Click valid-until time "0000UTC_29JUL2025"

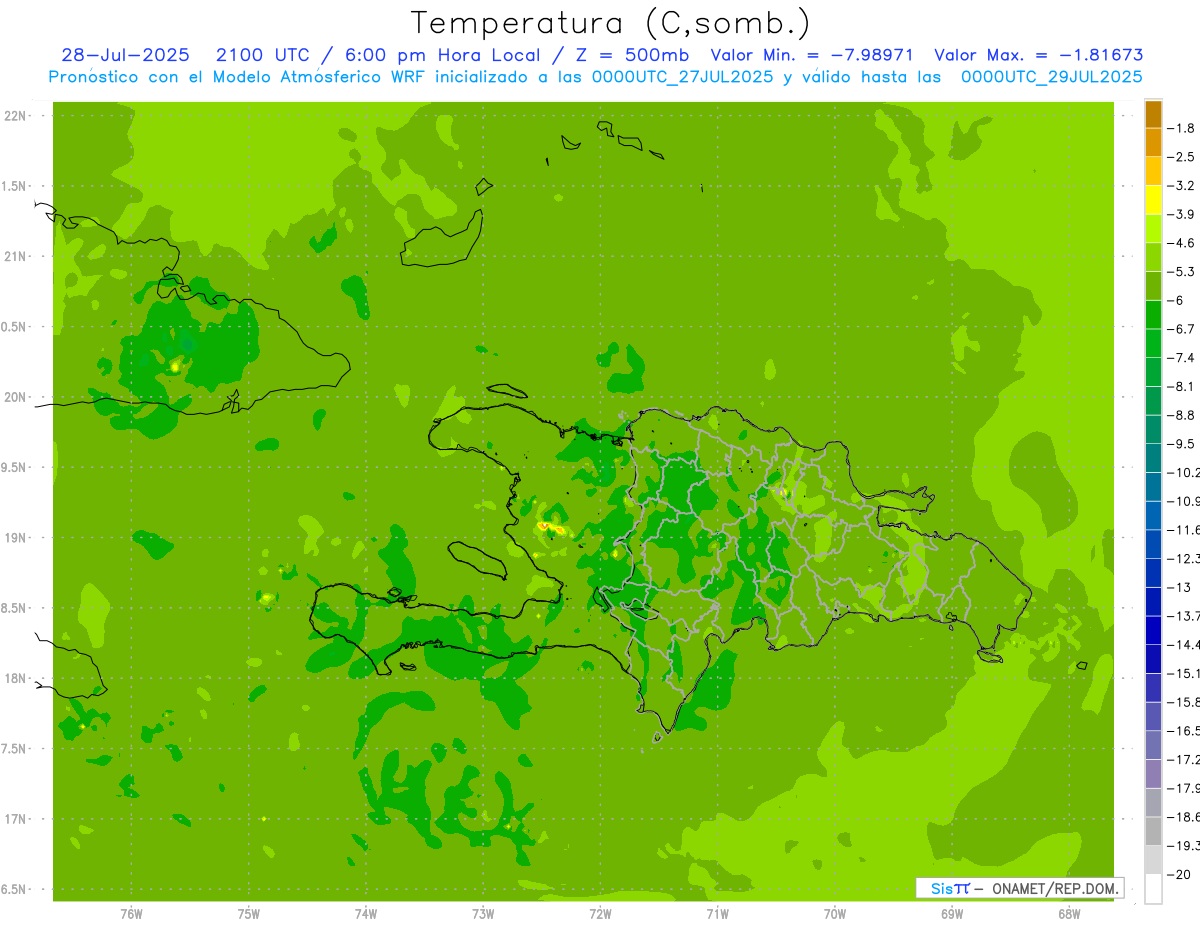[x=1051, y=76]
